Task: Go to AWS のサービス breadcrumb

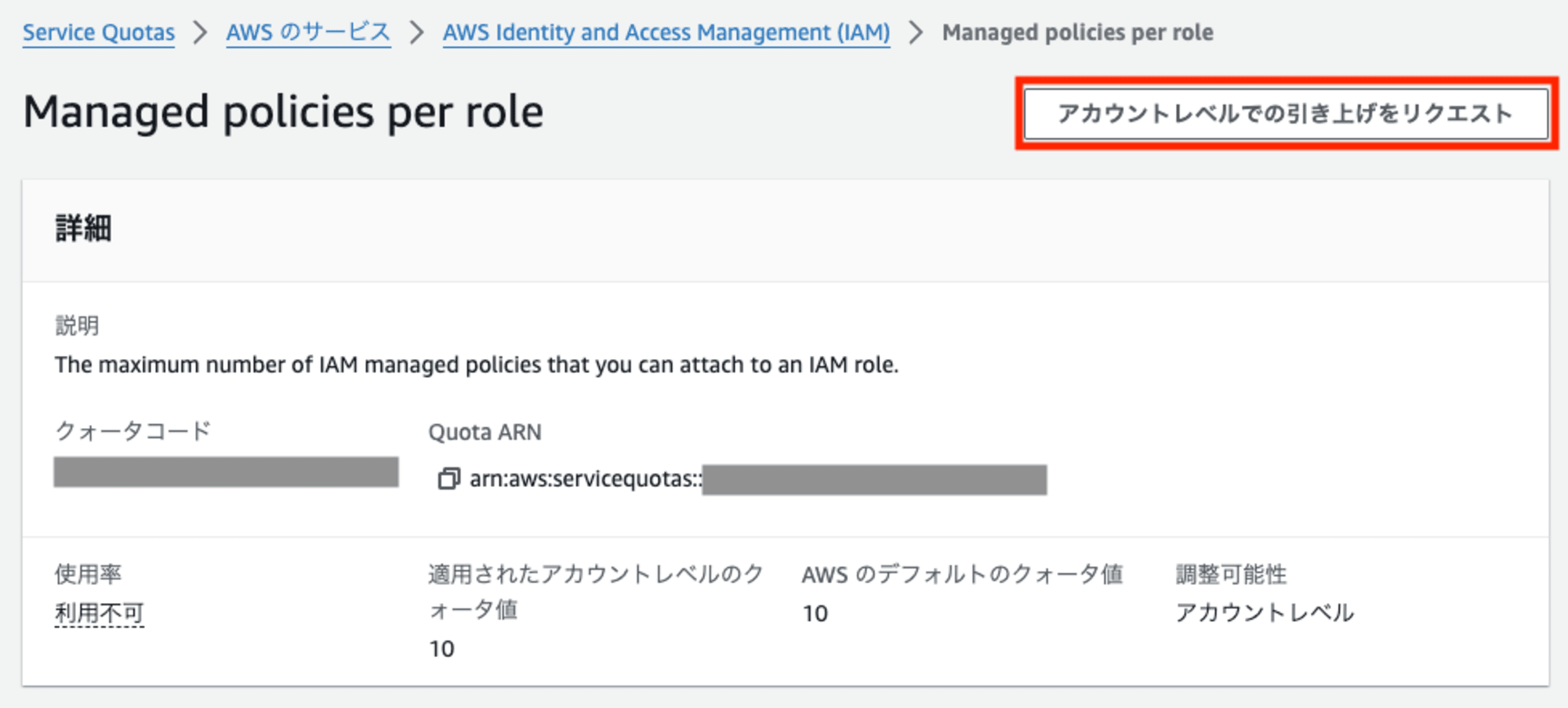Action: click(308, 32)
